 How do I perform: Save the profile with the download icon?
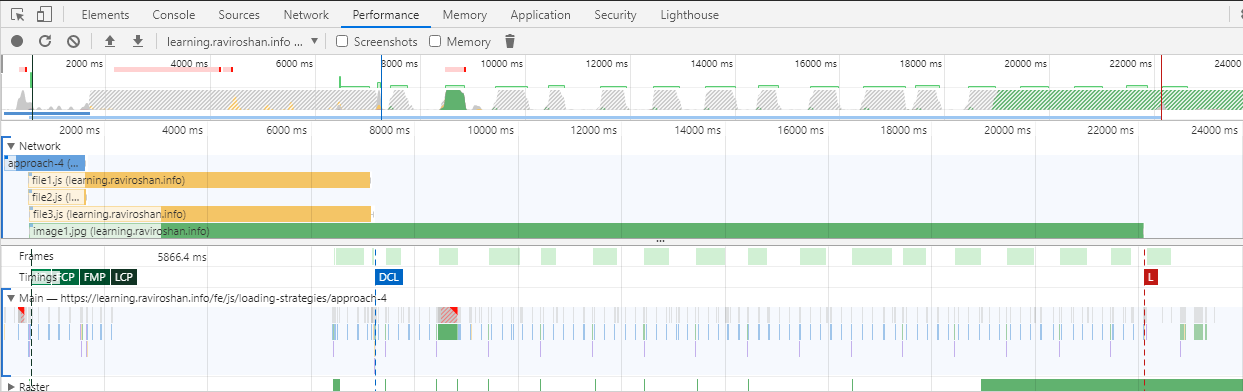pyautogui.click(x=138, y=41)
